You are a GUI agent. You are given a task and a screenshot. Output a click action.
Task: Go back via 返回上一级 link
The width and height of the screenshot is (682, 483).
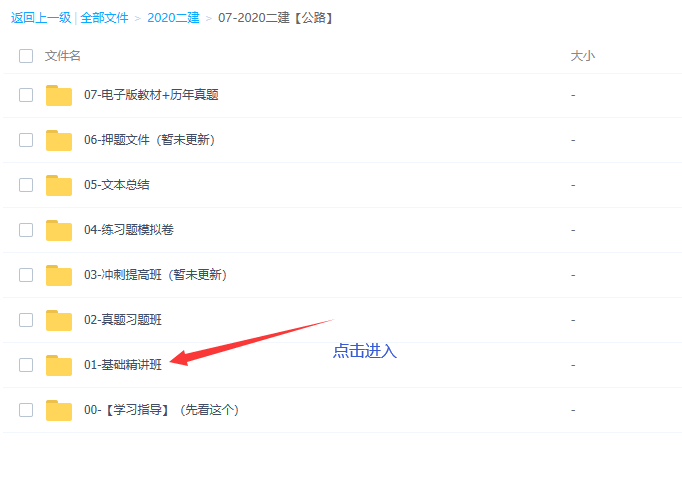click(x=41, y=18)
